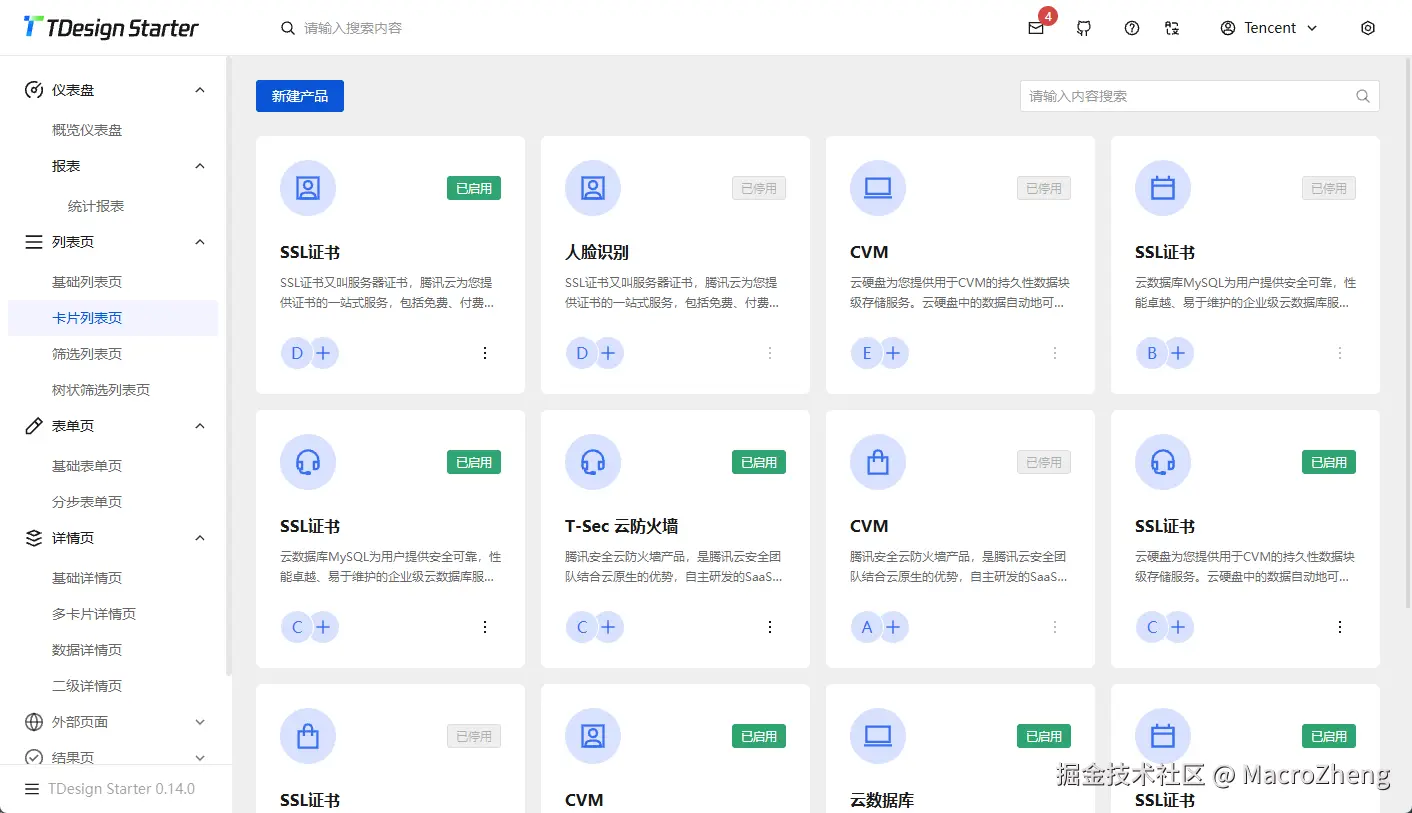Open the Tencent user account dropdown
This screenshot has height=813, width=1412.
pyautogui.click(x=1269, y=28)
